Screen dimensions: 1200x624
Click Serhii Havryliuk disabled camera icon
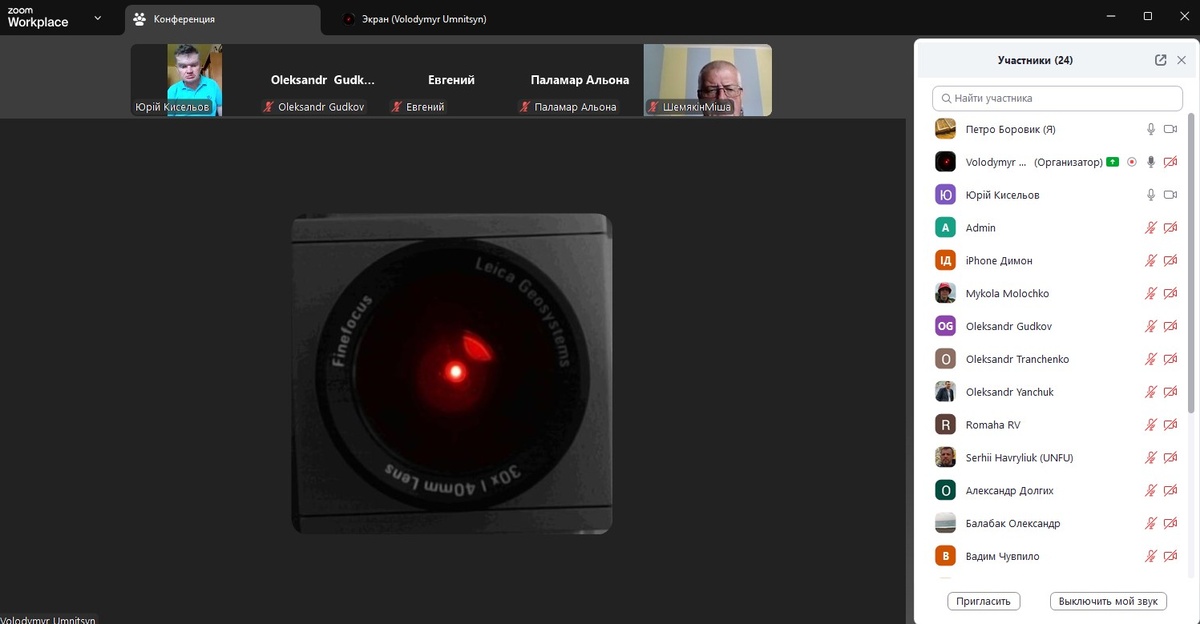coord(1170,458)
